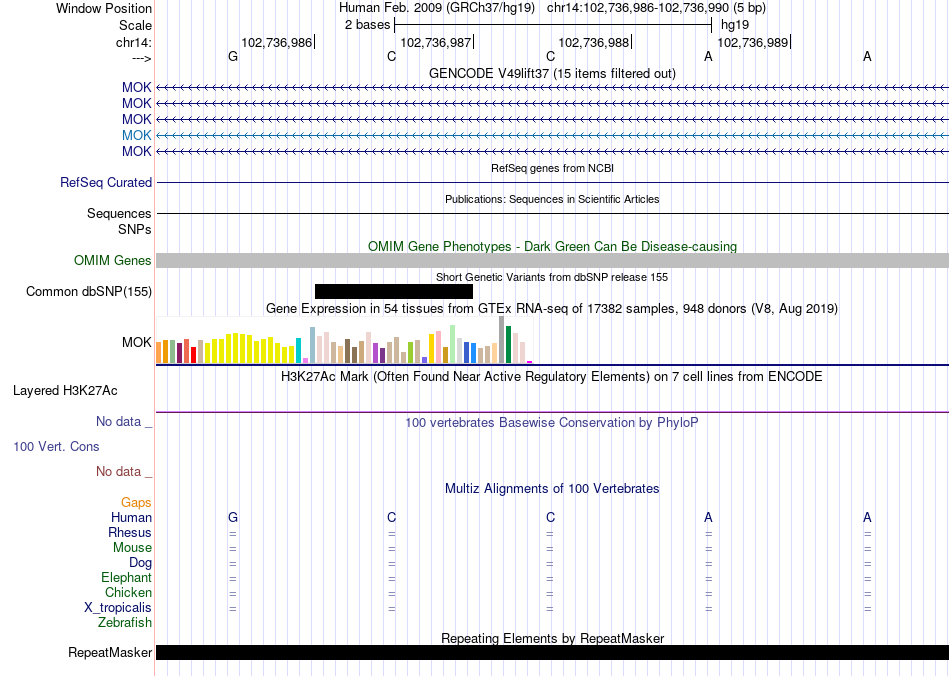Image resolution: width=950 pixels, height=676 pixels.
Task: Open Publications: Sequences in Scientific Articles title
Action: click(x=552, y=199)
